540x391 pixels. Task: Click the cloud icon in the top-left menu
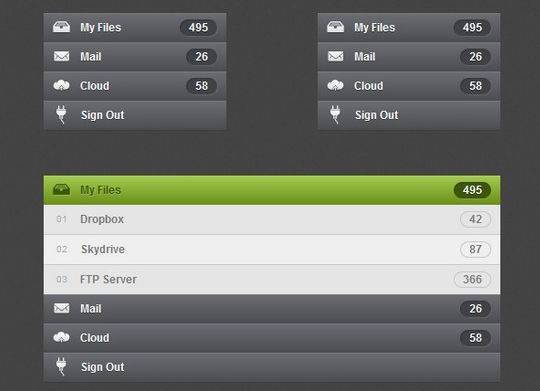[x=62, y=85]
